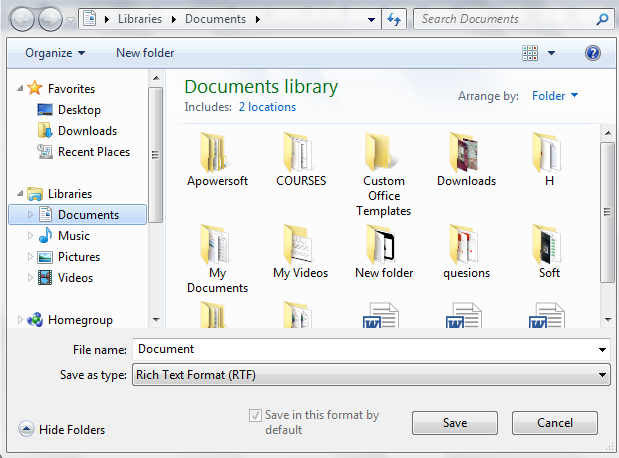Image resolution: width=619 pixels, height=458 pixels.
Task: Select the Soft folder
Action: click(x=549, y=252)
